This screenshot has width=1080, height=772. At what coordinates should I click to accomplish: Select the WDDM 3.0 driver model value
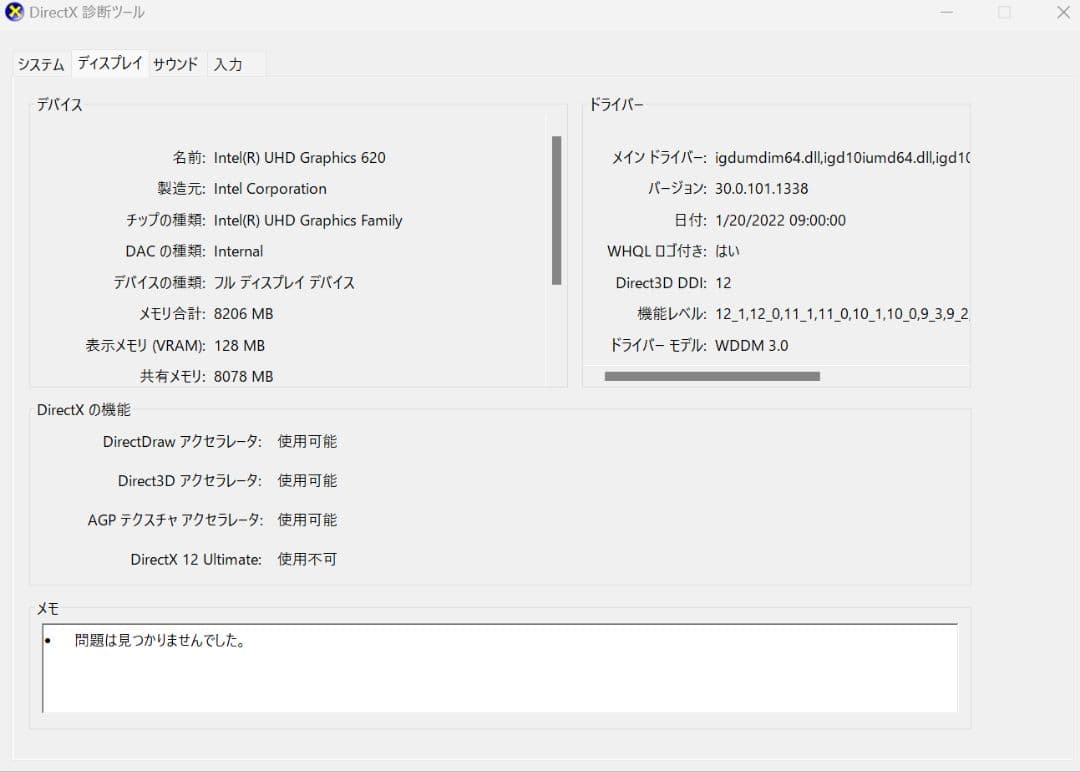point(754,345)
